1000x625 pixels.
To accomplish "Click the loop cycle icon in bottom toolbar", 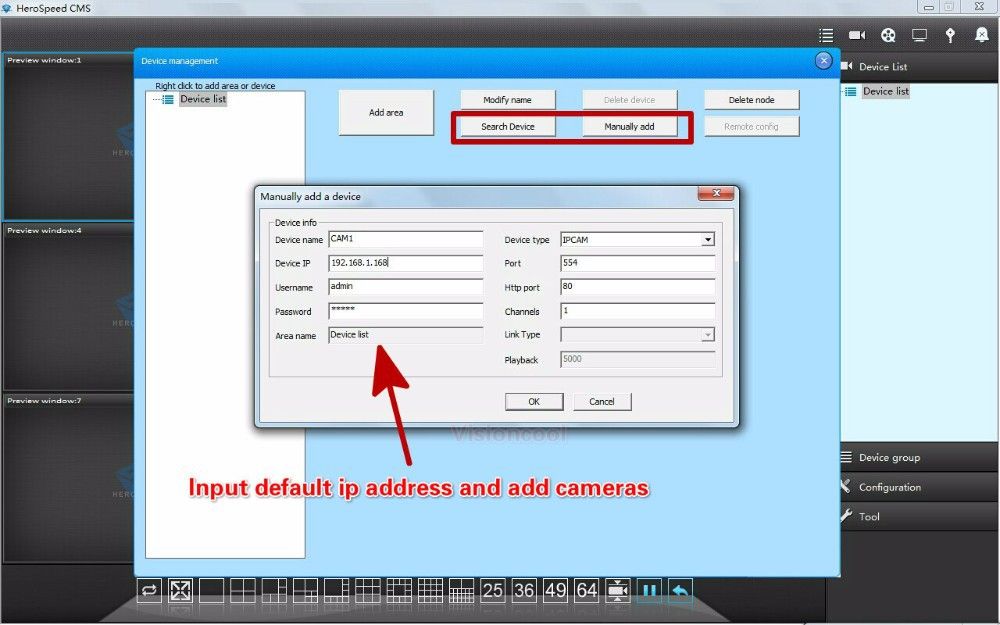I will pyautogui.click(x=149, y=591).
